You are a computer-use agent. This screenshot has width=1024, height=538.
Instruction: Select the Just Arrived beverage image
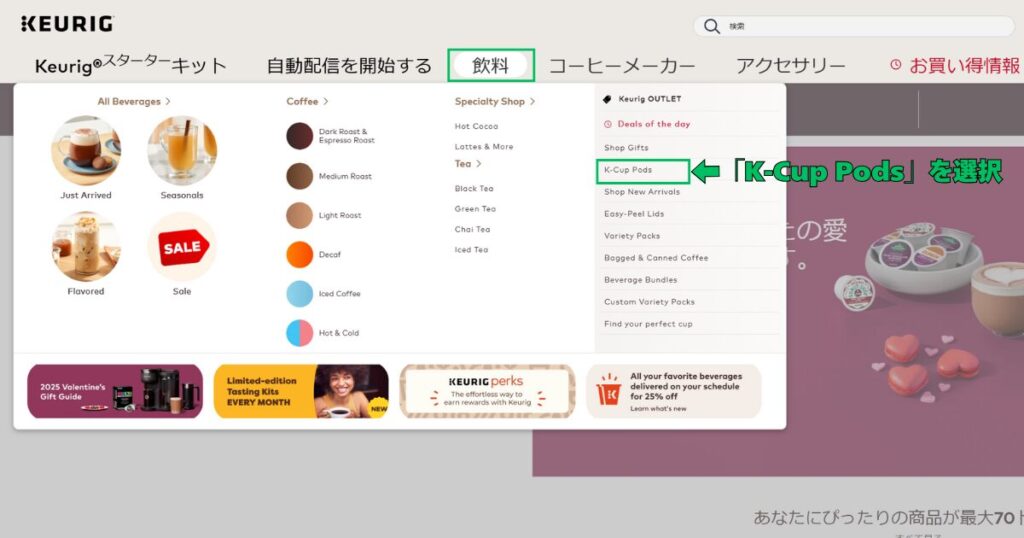(x=86, y=151)
